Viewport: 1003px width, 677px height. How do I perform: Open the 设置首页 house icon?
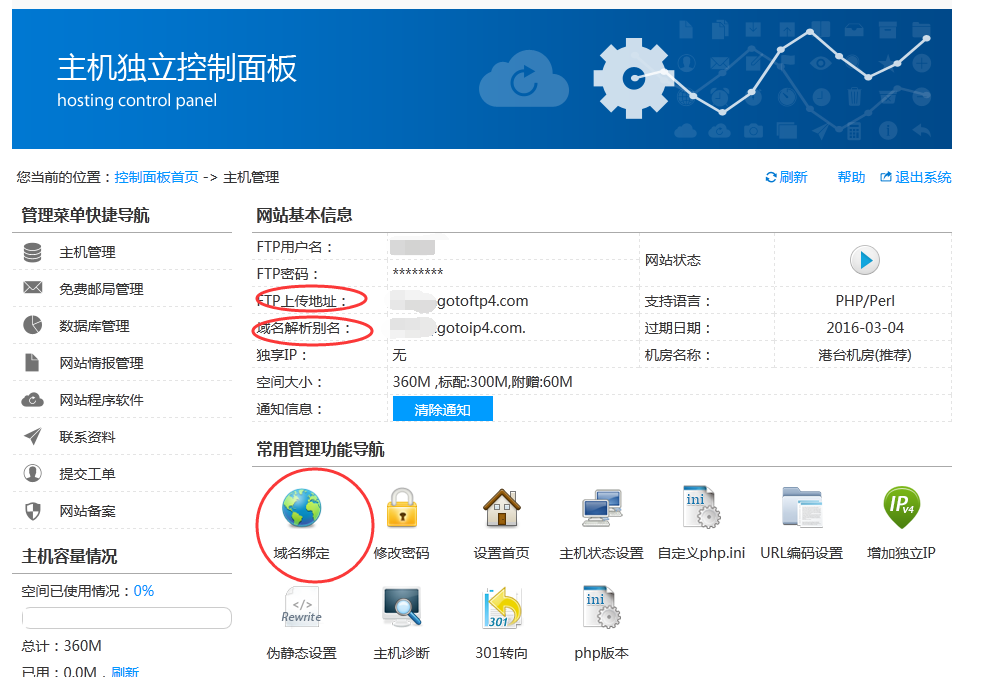click(x=501, y=508)
